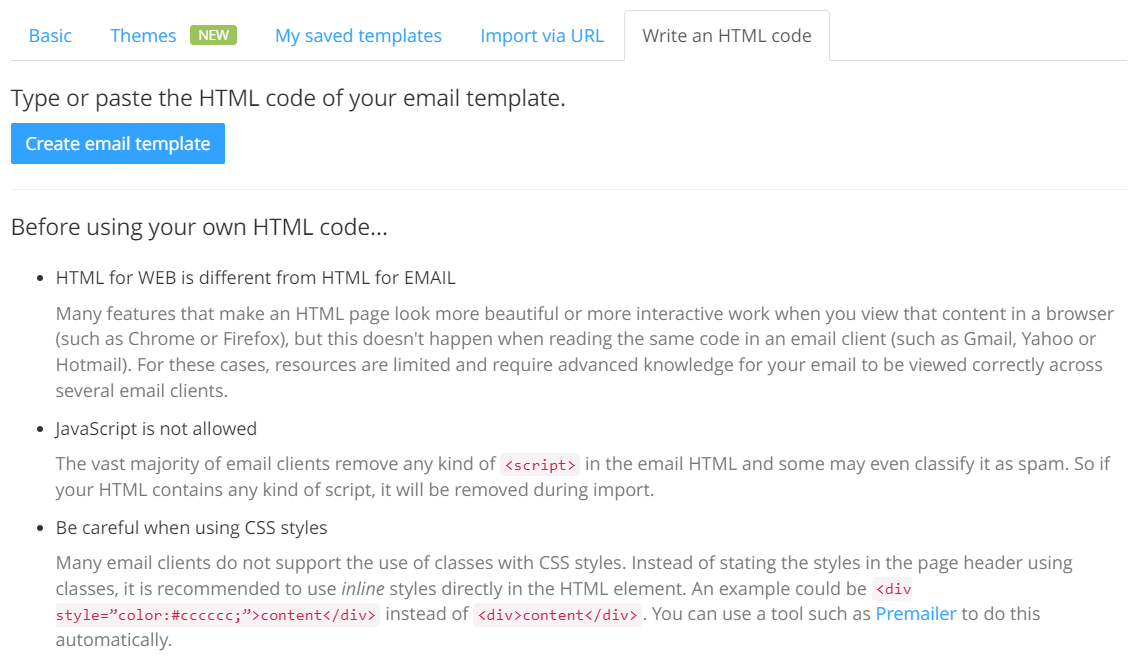Open the Premailer link

point(916,613)
